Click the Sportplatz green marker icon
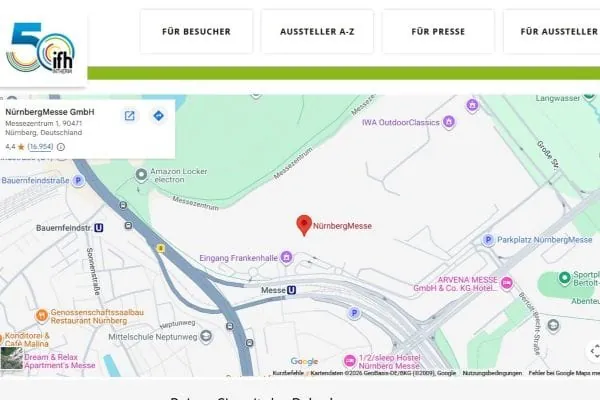 pos(564,278)
